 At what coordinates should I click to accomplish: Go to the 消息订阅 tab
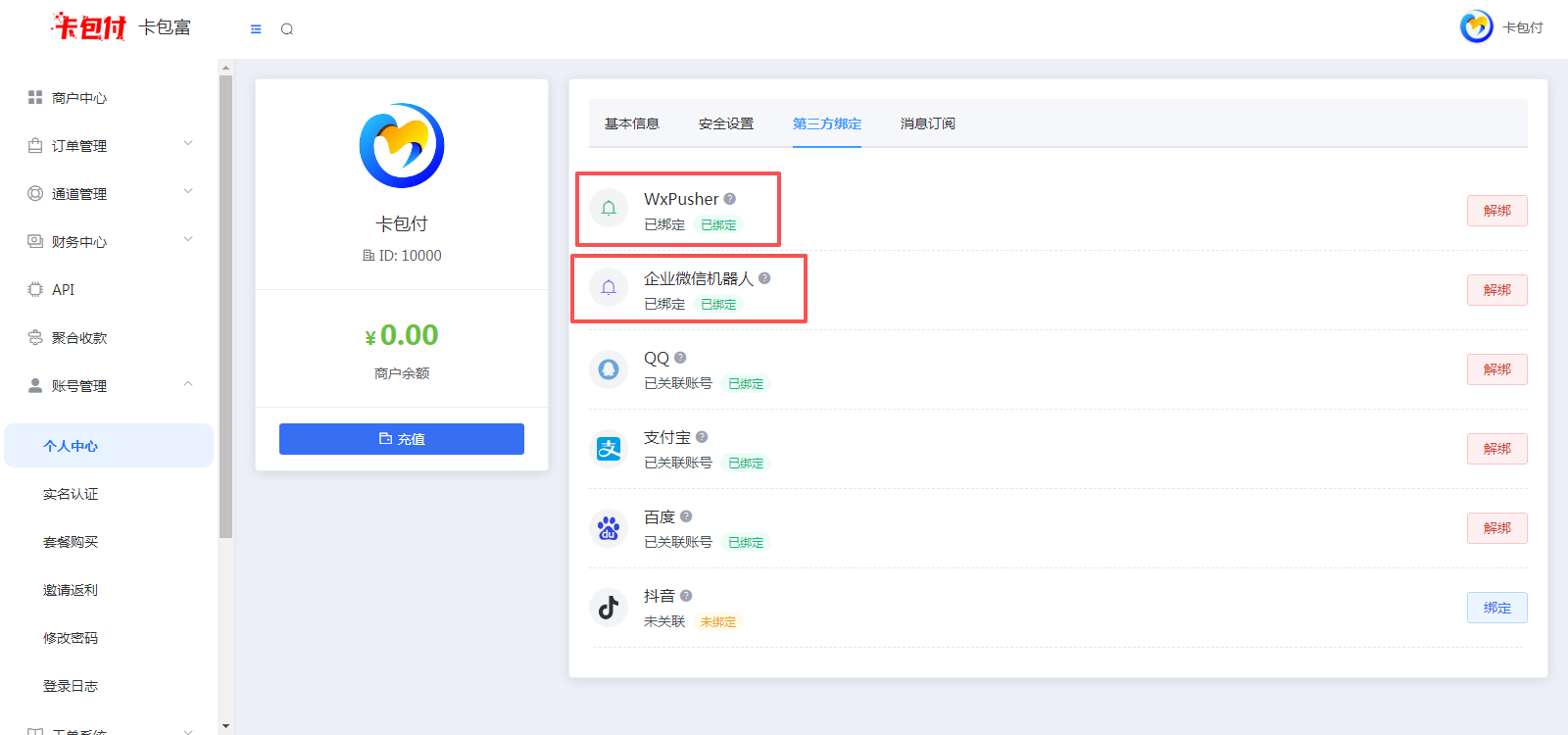tap(927, 123)
